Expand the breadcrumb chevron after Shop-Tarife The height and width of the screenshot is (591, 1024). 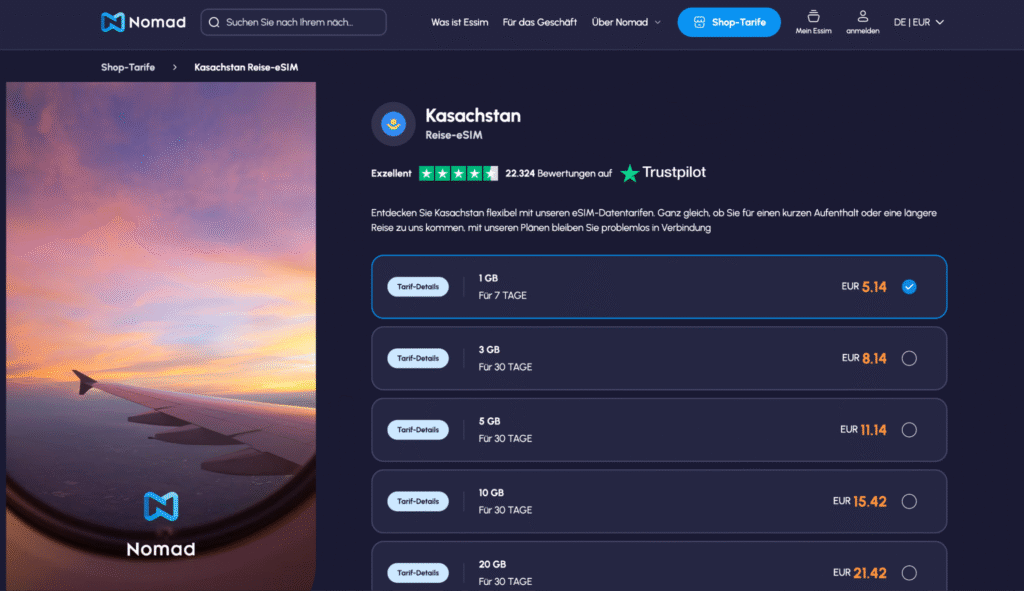coord(175,67)
